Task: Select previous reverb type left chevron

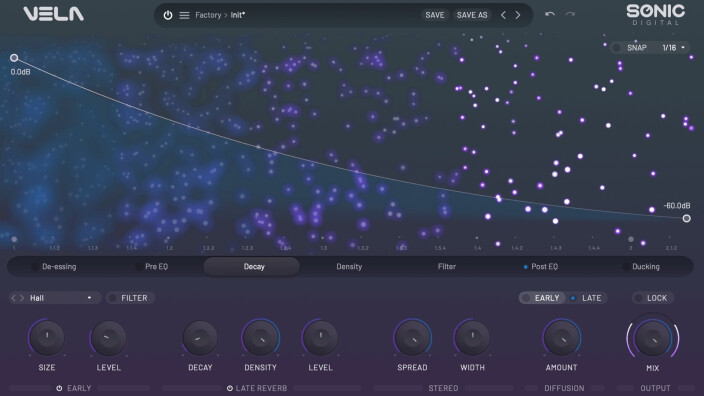Action: point(13,298)
